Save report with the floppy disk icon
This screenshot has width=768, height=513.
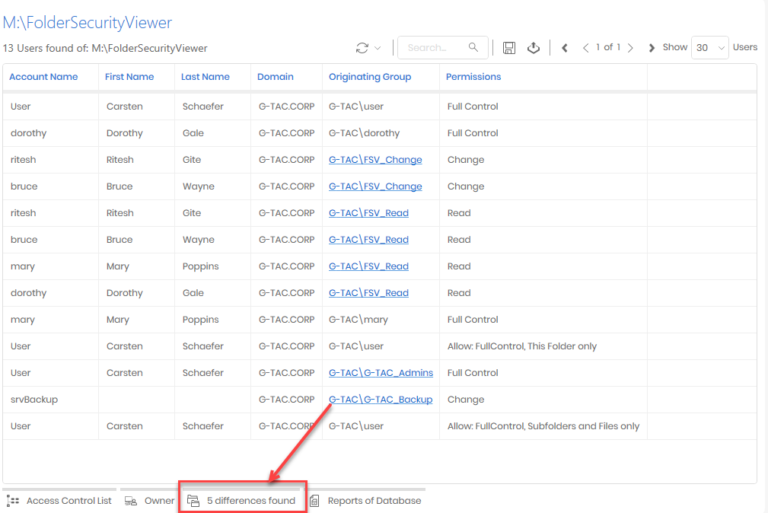509,48
